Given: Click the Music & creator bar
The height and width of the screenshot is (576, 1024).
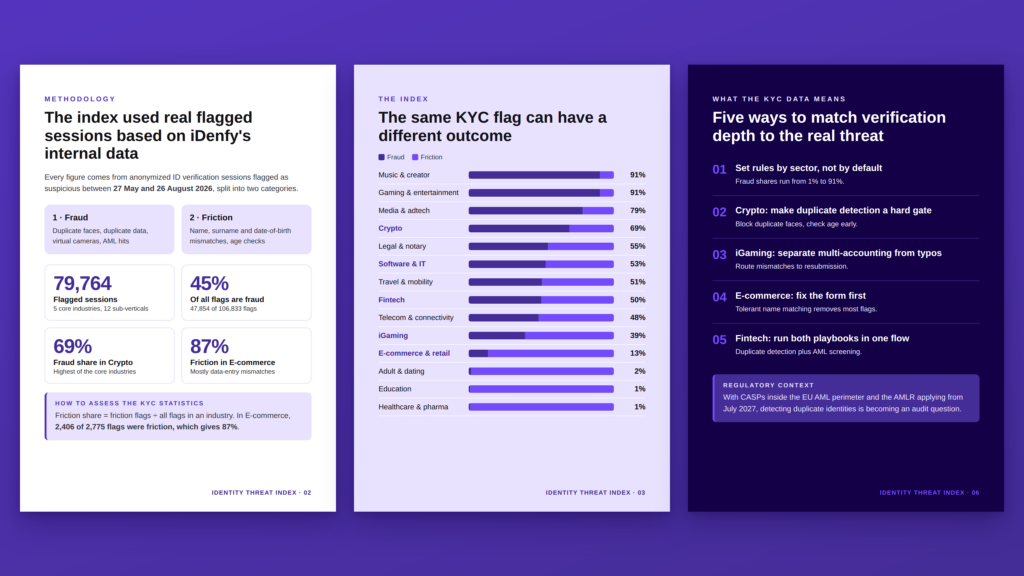Looking at the screenshot, I should point(541,175).
